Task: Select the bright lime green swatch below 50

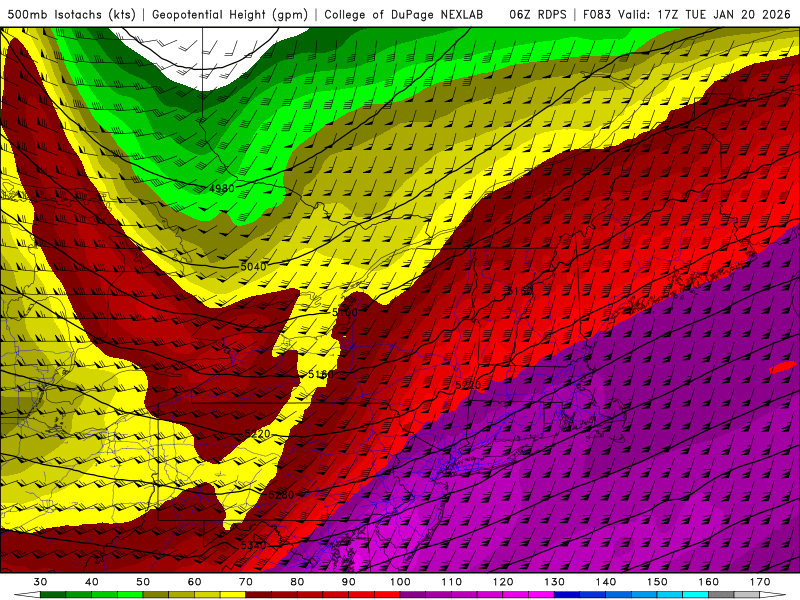Action: 130,595
